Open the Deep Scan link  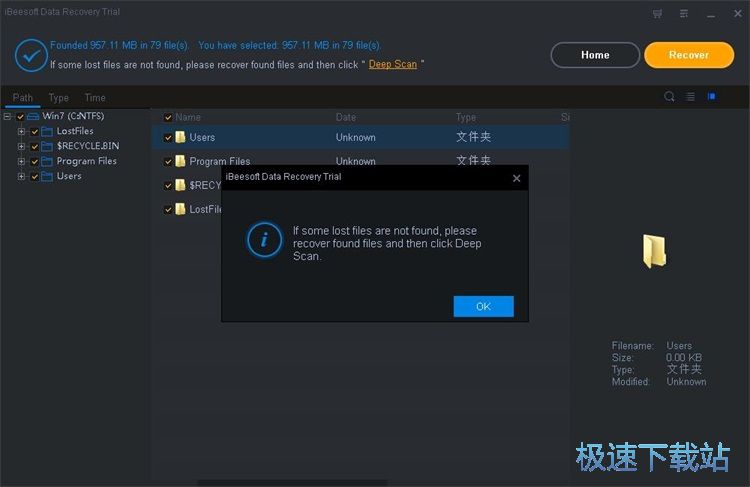(x=393, y=64)
